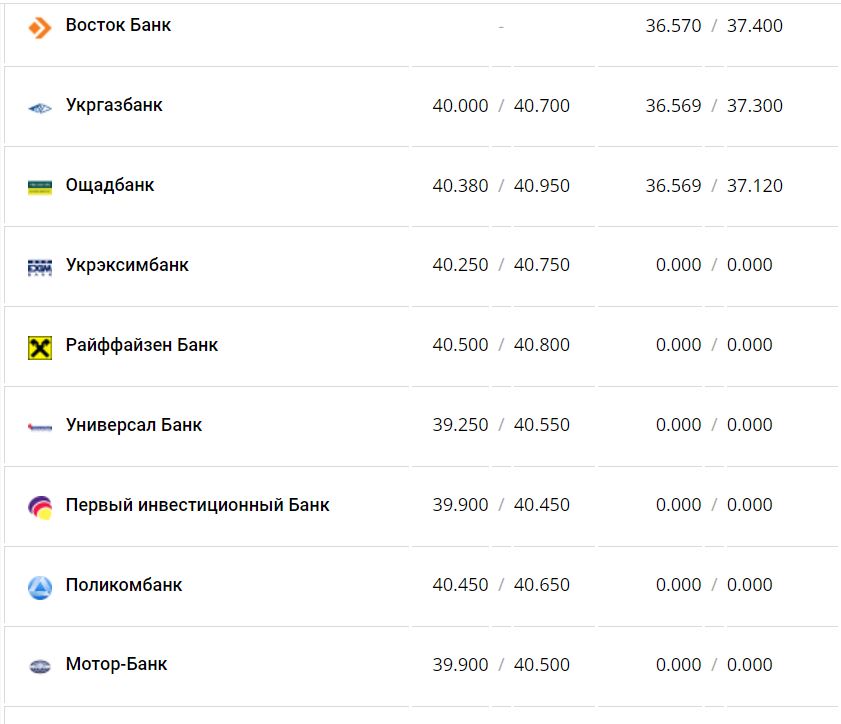The width and height of the screenshot is (841, 724).
Task: Open the Восток Банк link
Action: (x=118, y=25)
